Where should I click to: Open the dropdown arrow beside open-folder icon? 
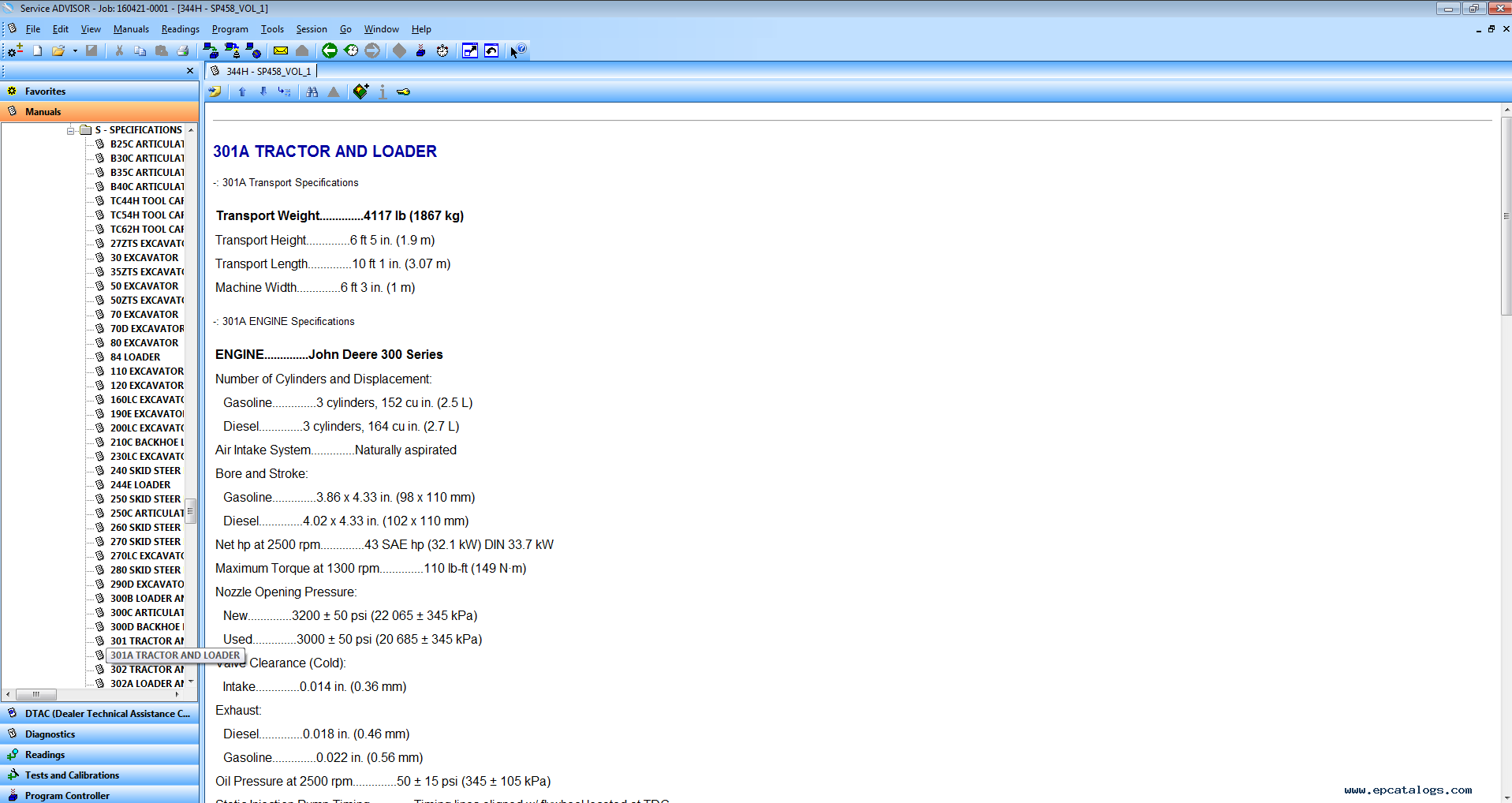(x=75, y=50)
